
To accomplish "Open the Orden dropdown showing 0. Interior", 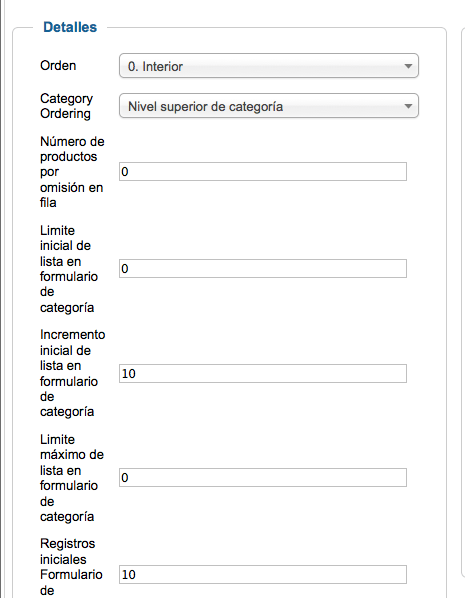I will [x=269, y=66].
